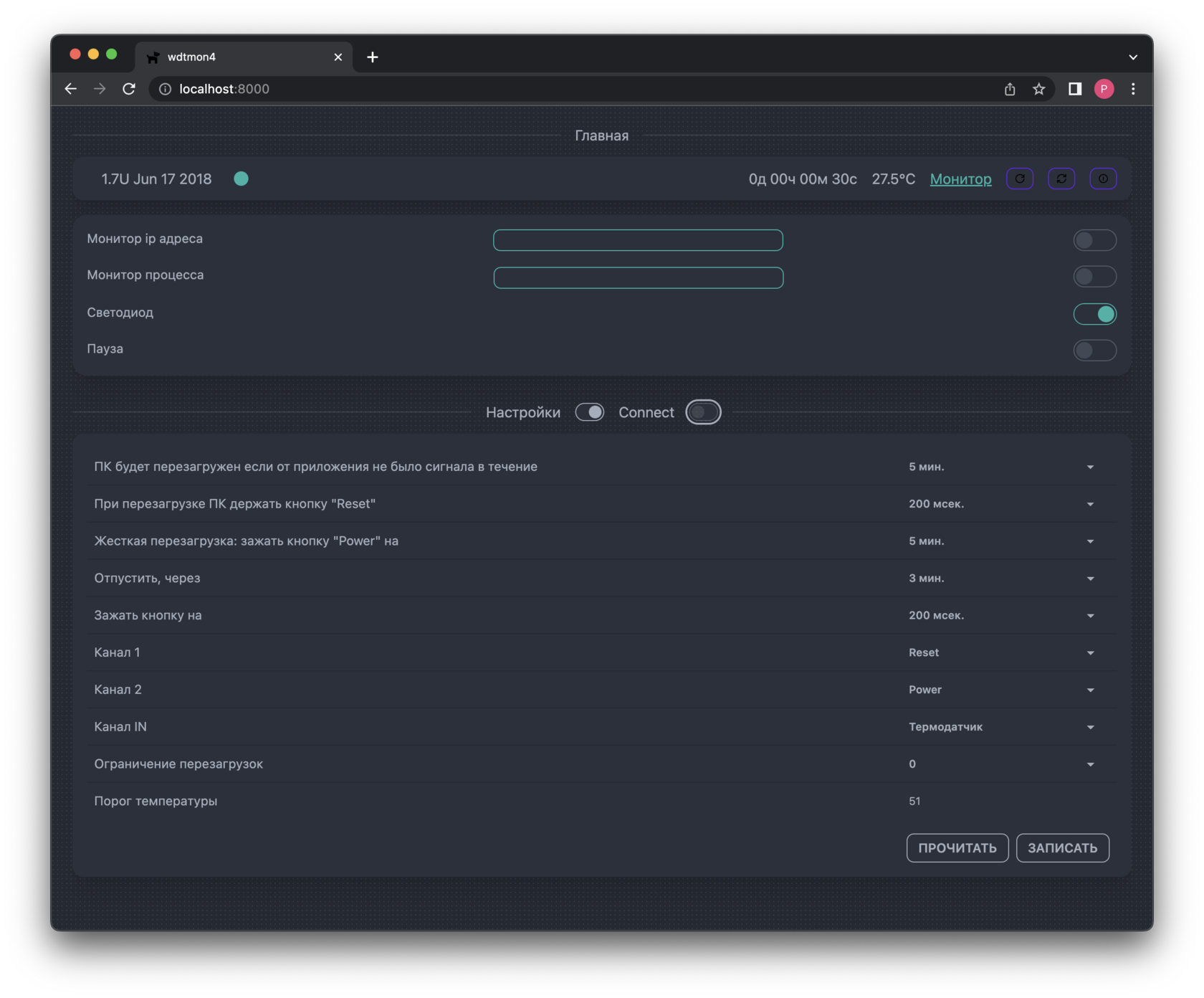Click the ПРОЧИТАТЬ button

click(x=957, y=848)
